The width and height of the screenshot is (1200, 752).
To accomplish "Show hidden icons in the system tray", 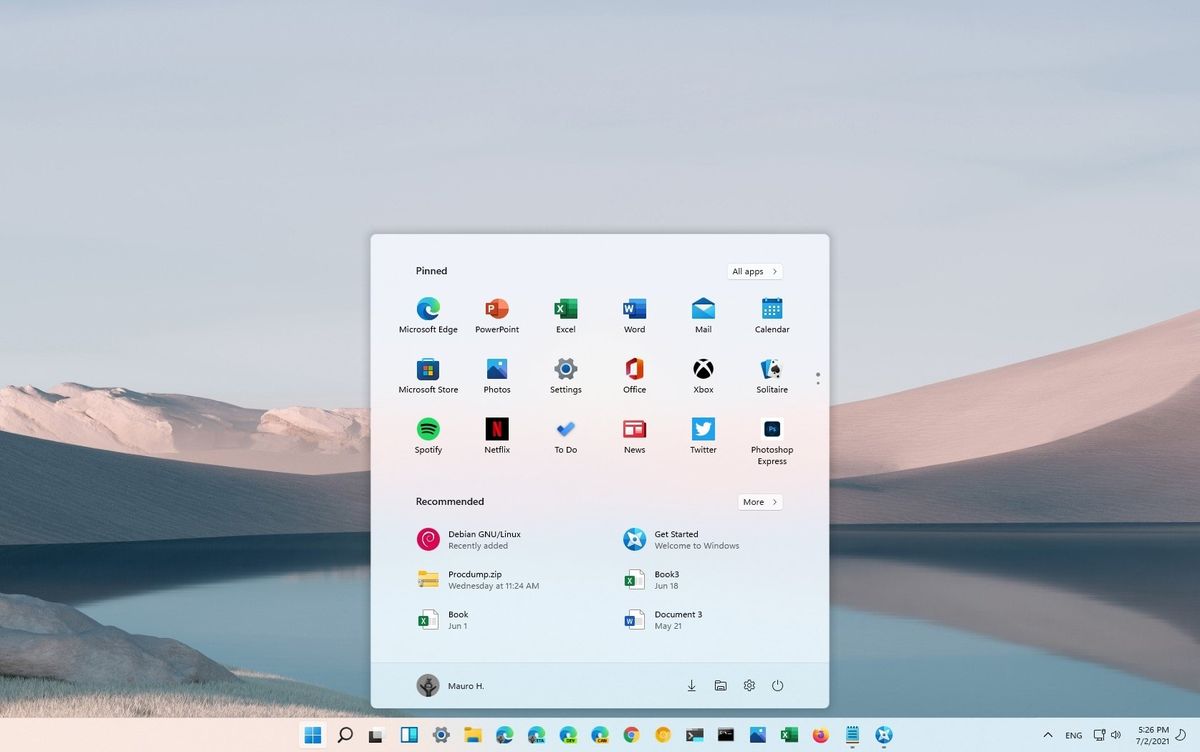I will (1048, 734).
